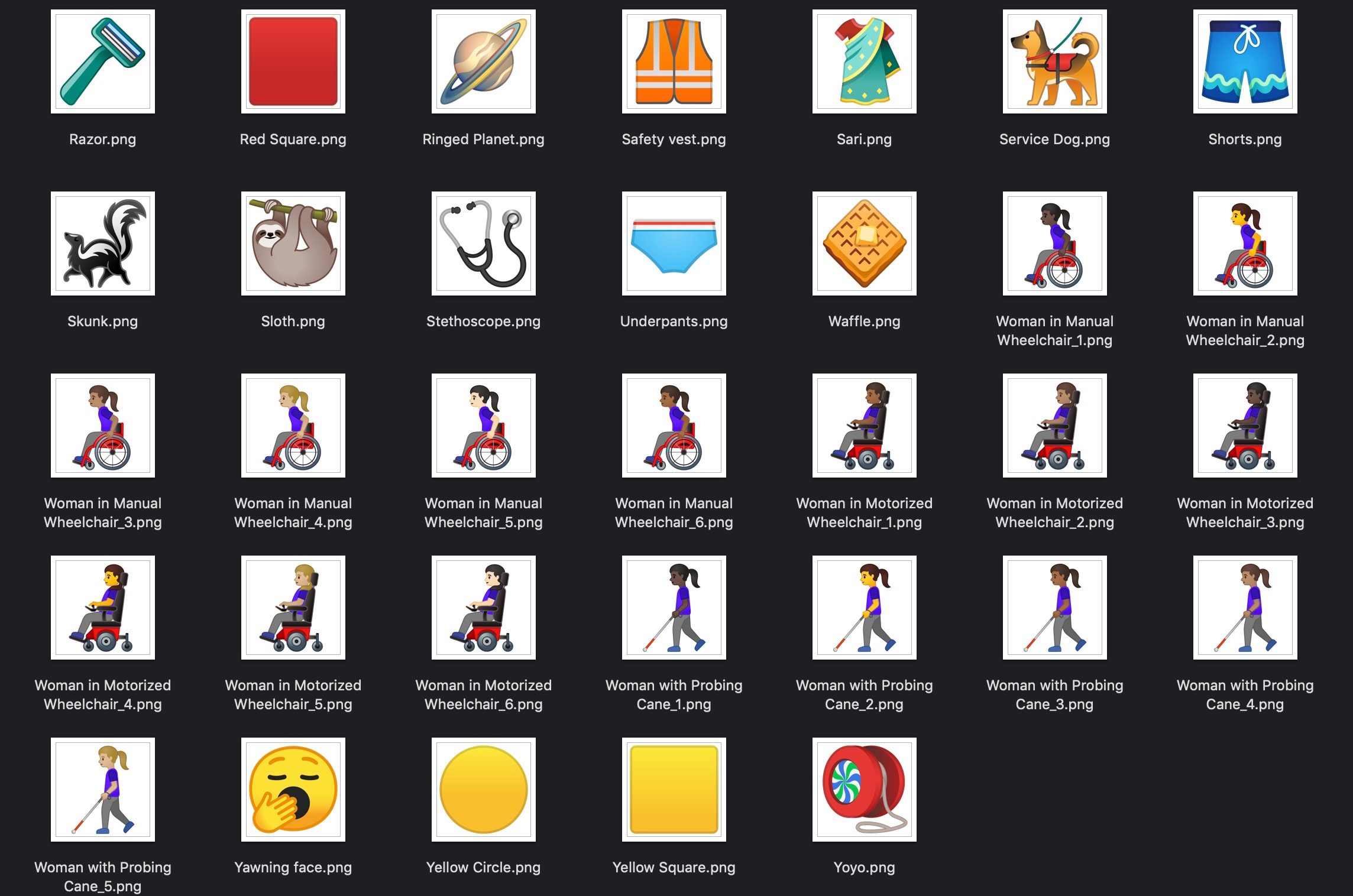Select the Yellow Square.png image
Viewport: 1353px width, 896px height.
tap(674, 790)
